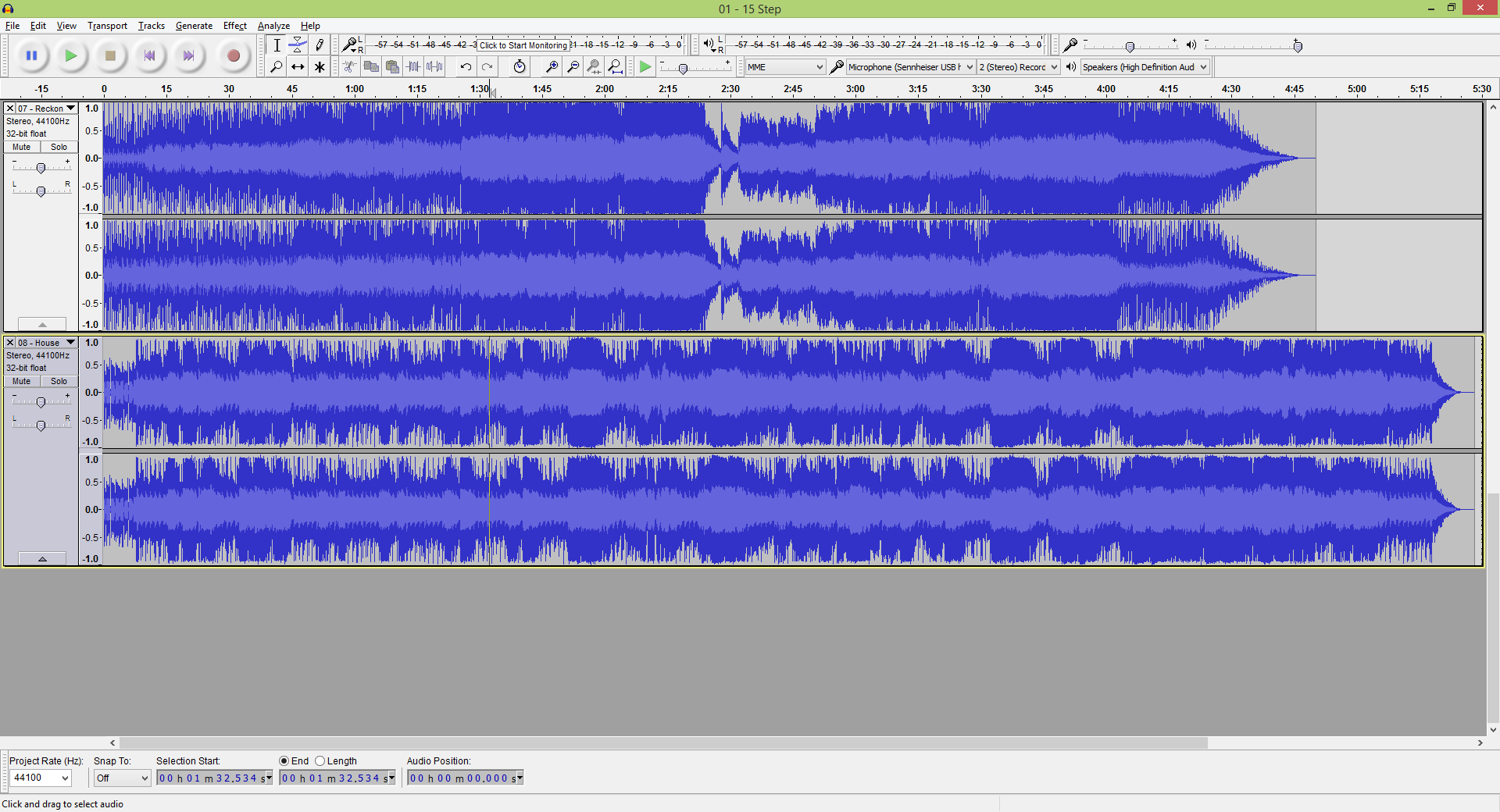Solo the 08 - House track
This screenshot has height=812, width=1500.
[59, 381]
